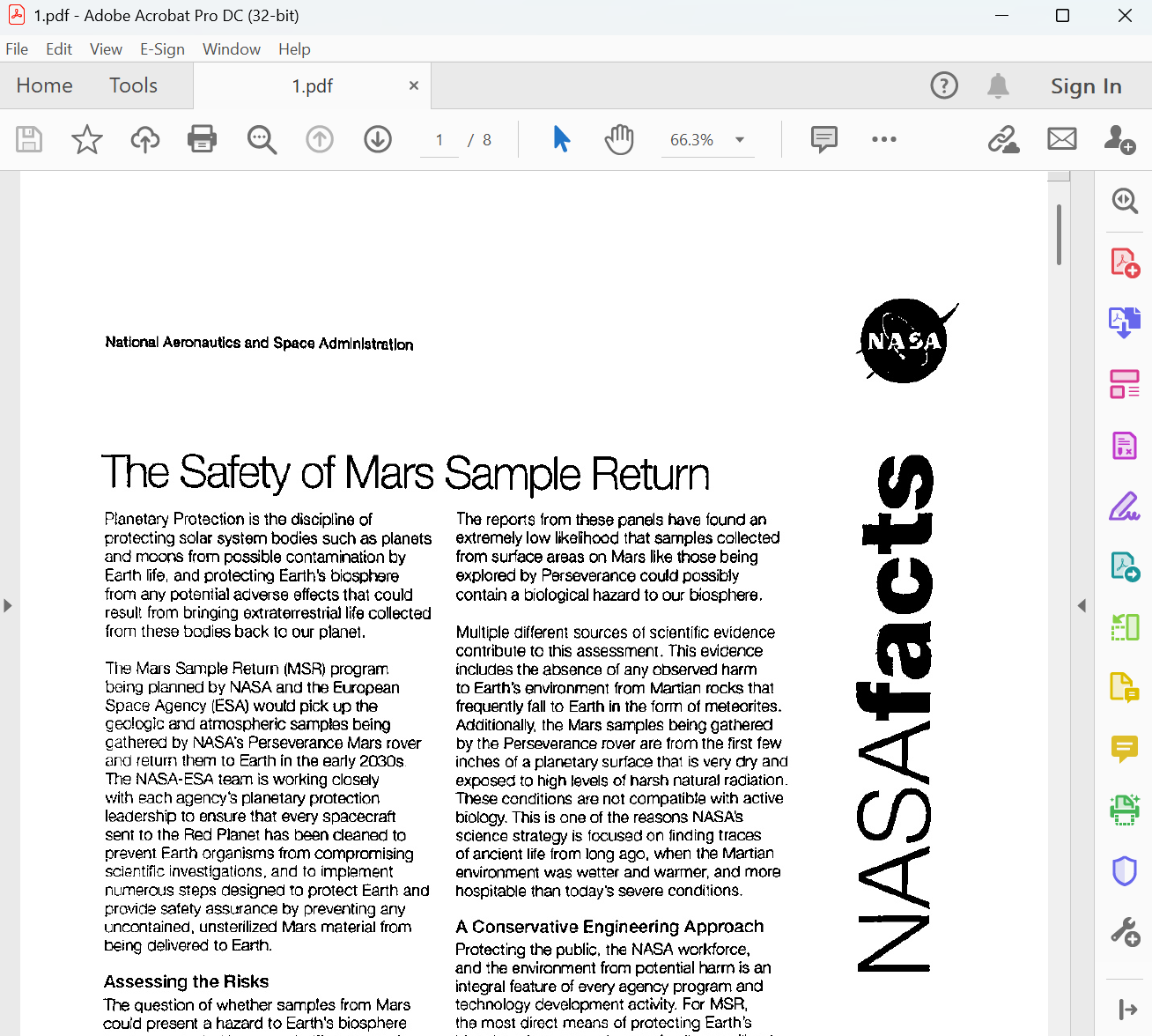Open the zoom percentage dropdown
Image resolution: width=1152 pixels, height=1036 pixels.
click(x=740, y=139)
